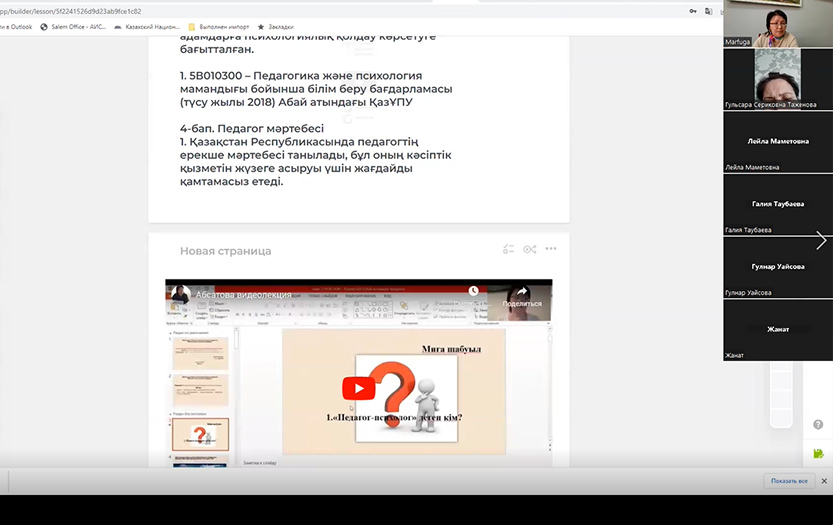833x525 pixels.
Task: Select Лейла Маметовна participant tile
Action: click(777, 142)
